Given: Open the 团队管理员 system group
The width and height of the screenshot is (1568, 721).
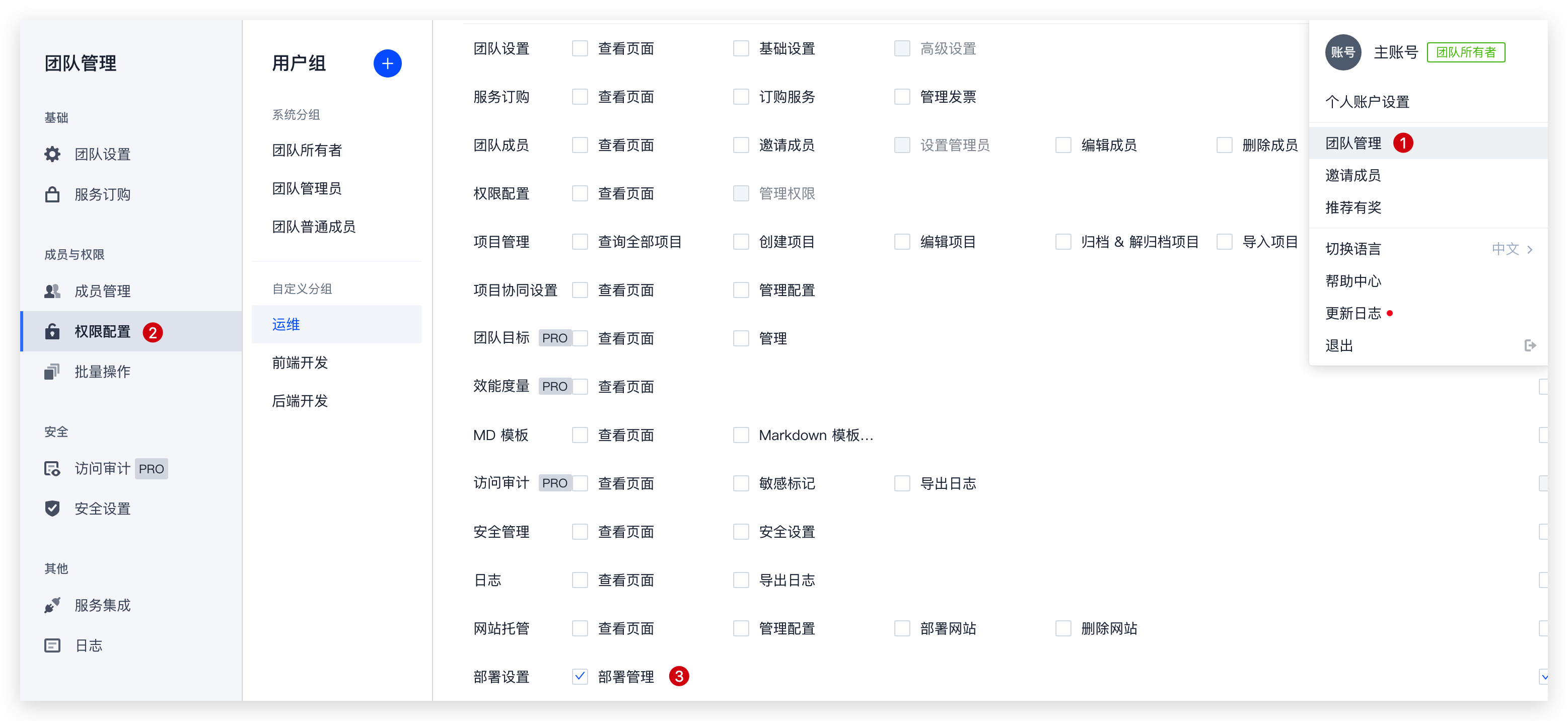Looking at the screenshot, I should 307,189.
